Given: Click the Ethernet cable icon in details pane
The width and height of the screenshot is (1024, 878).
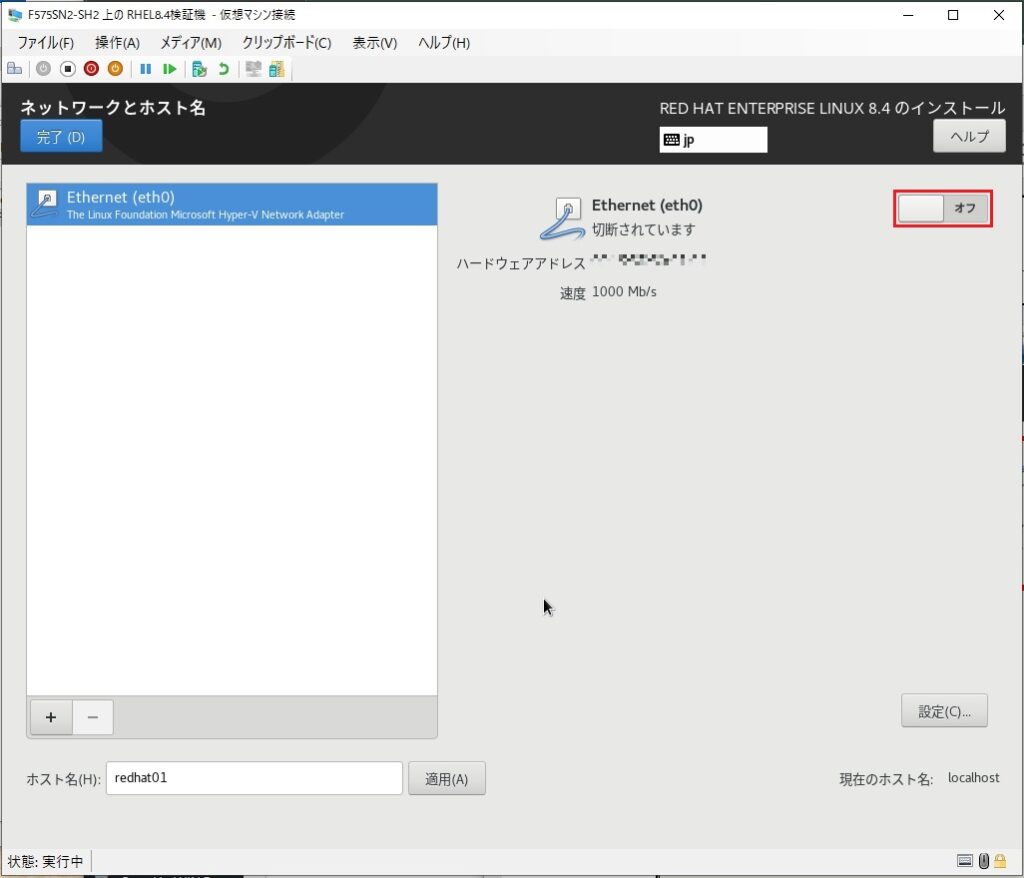Looking at the screenshot, I should pos(562,219).
